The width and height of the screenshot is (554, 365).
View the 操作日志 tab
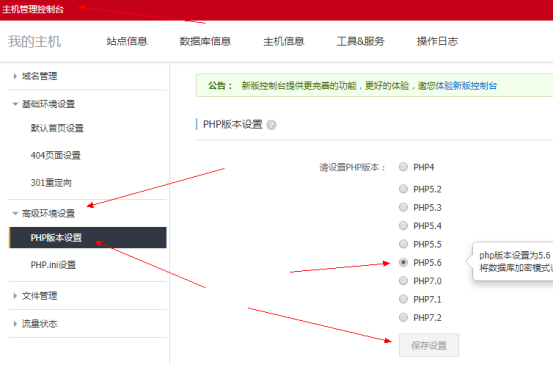click(x=437, y=41)
